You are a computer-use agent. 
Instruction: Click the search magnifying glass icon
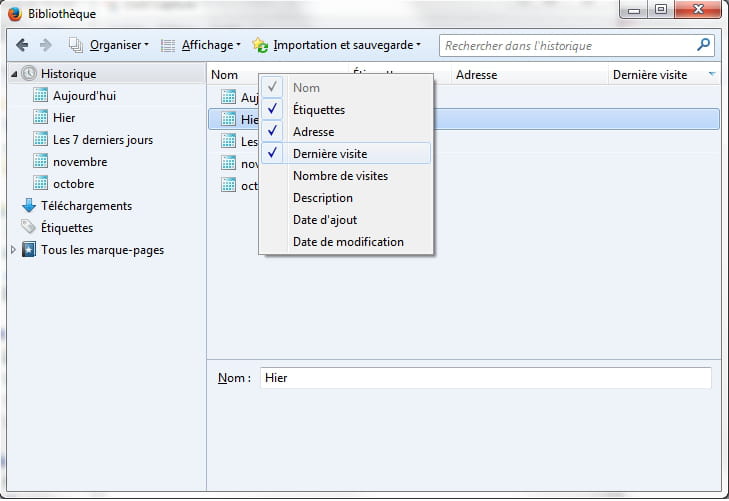[x=703, y=45]
